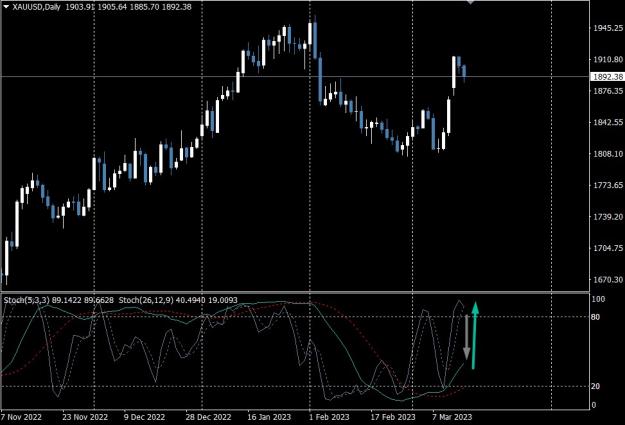Click the 20 level on stochastic scale
625x425 pixels.
click(x=596, y=386)
